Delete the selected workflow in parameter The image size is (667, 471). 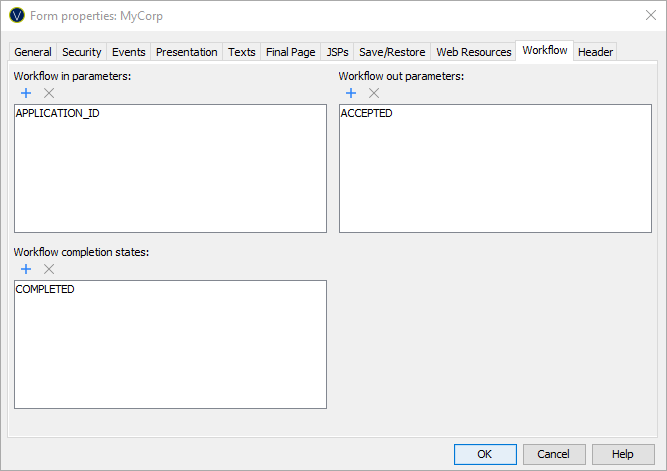49,93
